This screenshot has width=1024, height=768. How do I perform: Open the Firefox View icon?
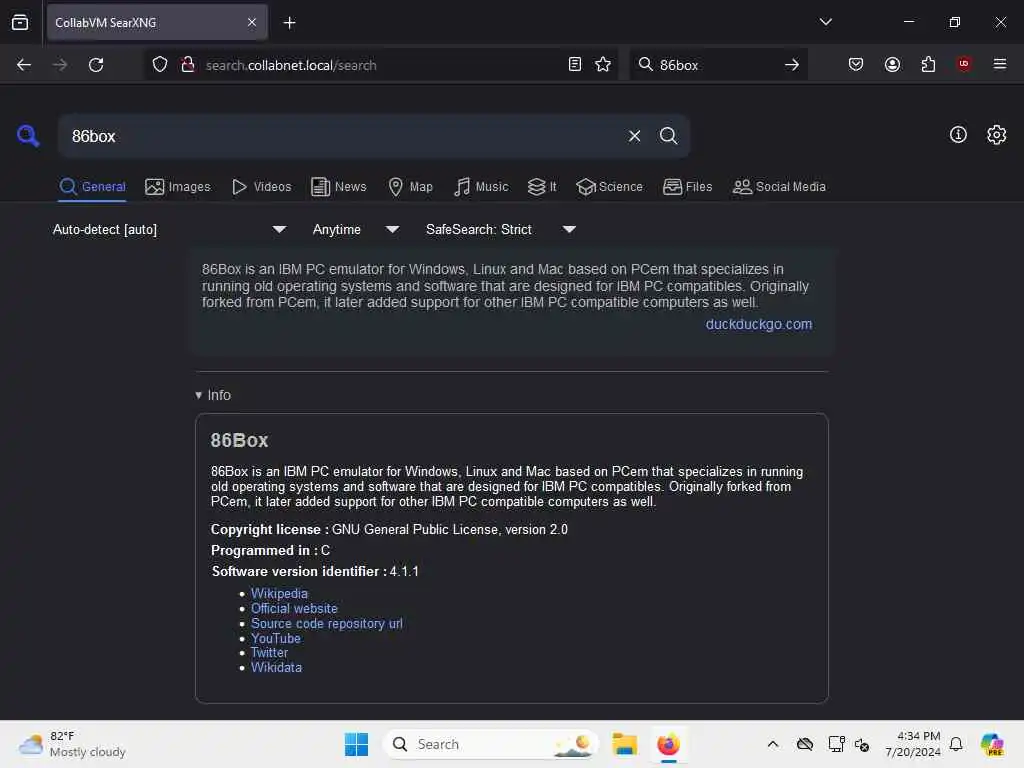pyautogui.click(x=20, y=23)
